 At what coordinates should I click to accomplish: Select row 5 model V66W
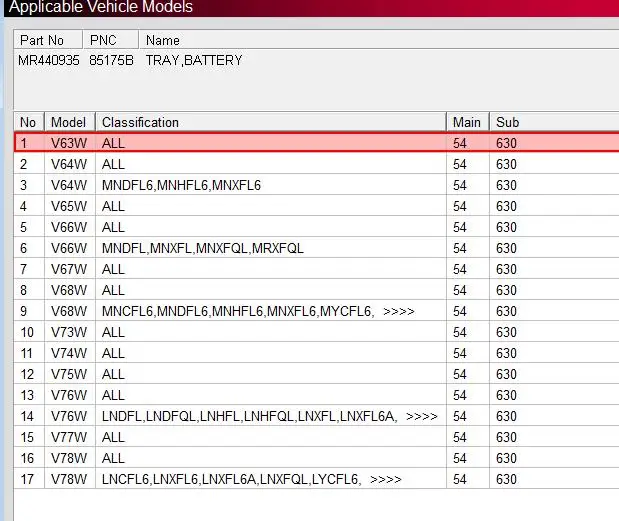coord(69,227)
